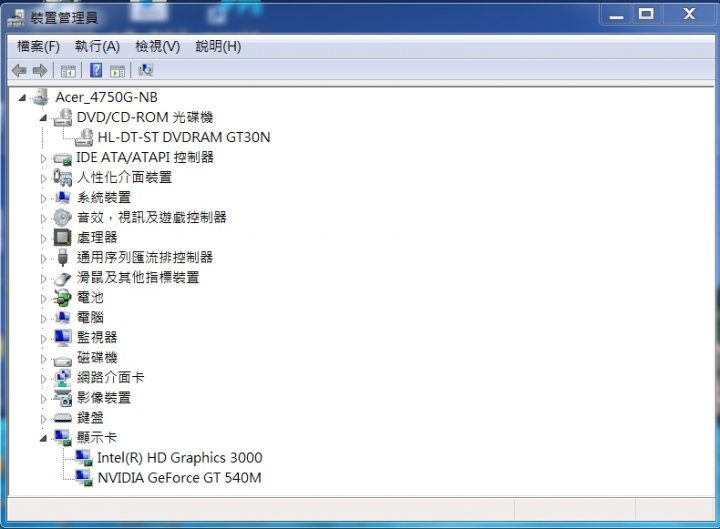720x529 pixels.
Task: Close the 裝置管理員 window
Action: coord(689,14)
